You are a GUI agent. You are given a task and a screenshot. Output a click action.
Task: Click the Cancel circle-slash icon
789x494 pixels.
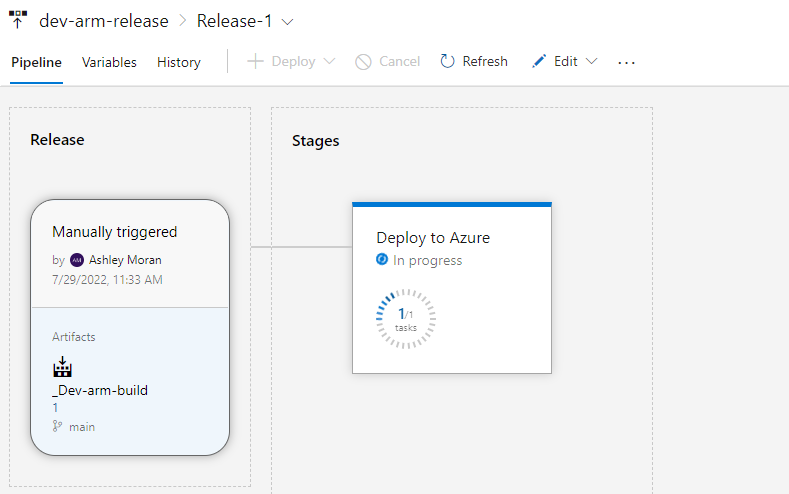(364, 62)
